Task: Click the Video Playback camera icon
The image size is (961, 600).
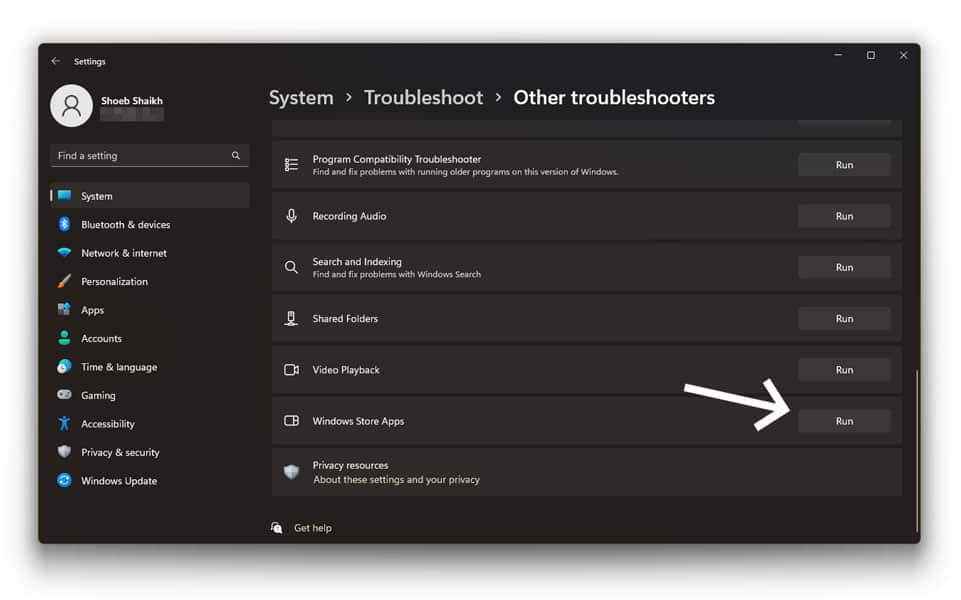Action: pyautogui.click(x=292, y=370)
